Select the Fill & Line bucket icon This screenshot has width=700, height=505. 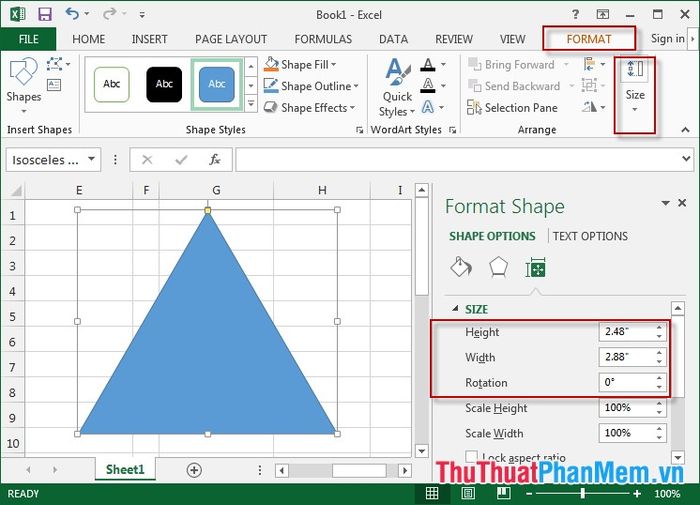click(x=460, y=267)
